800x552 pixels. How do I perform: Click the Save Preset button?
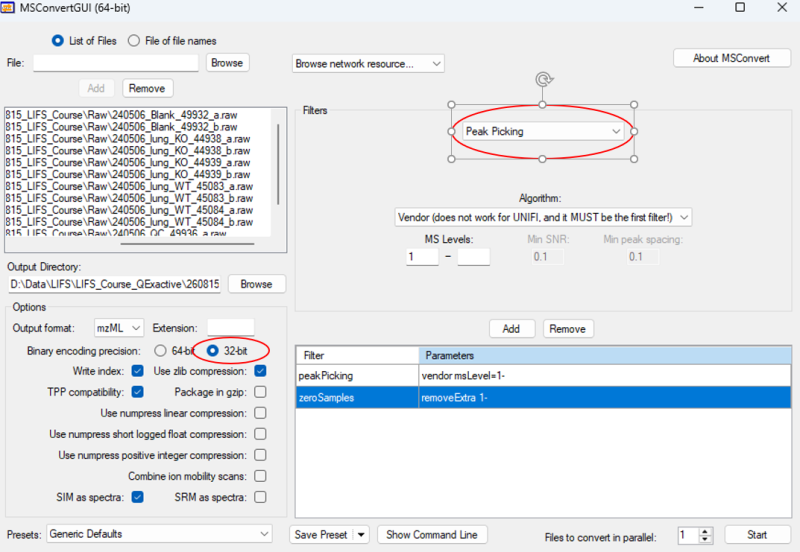321,535
